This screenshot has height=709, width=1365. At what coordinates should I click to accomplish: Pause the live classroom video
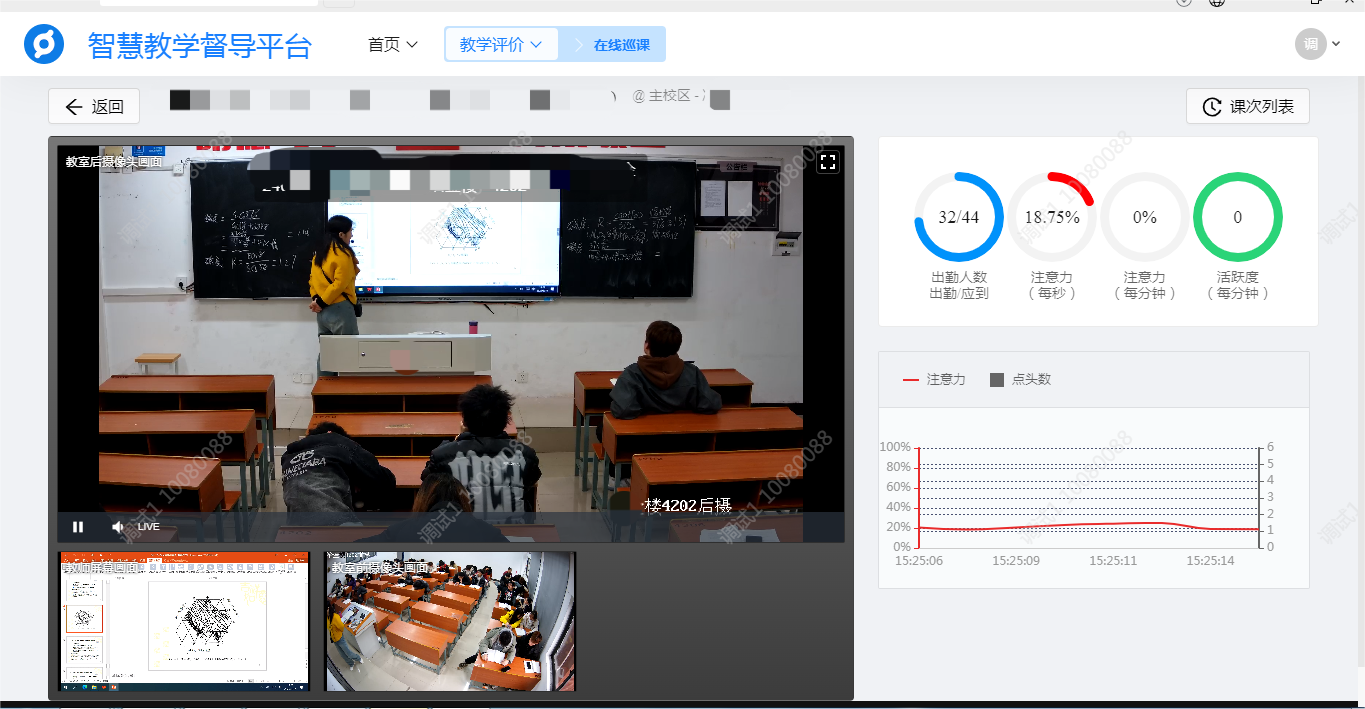pos(78,526)
